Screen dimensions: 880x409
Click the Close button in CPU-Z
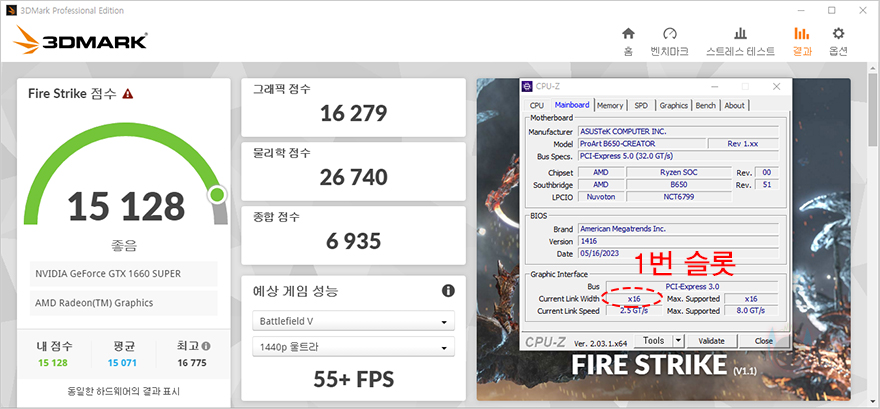[763, 341]
